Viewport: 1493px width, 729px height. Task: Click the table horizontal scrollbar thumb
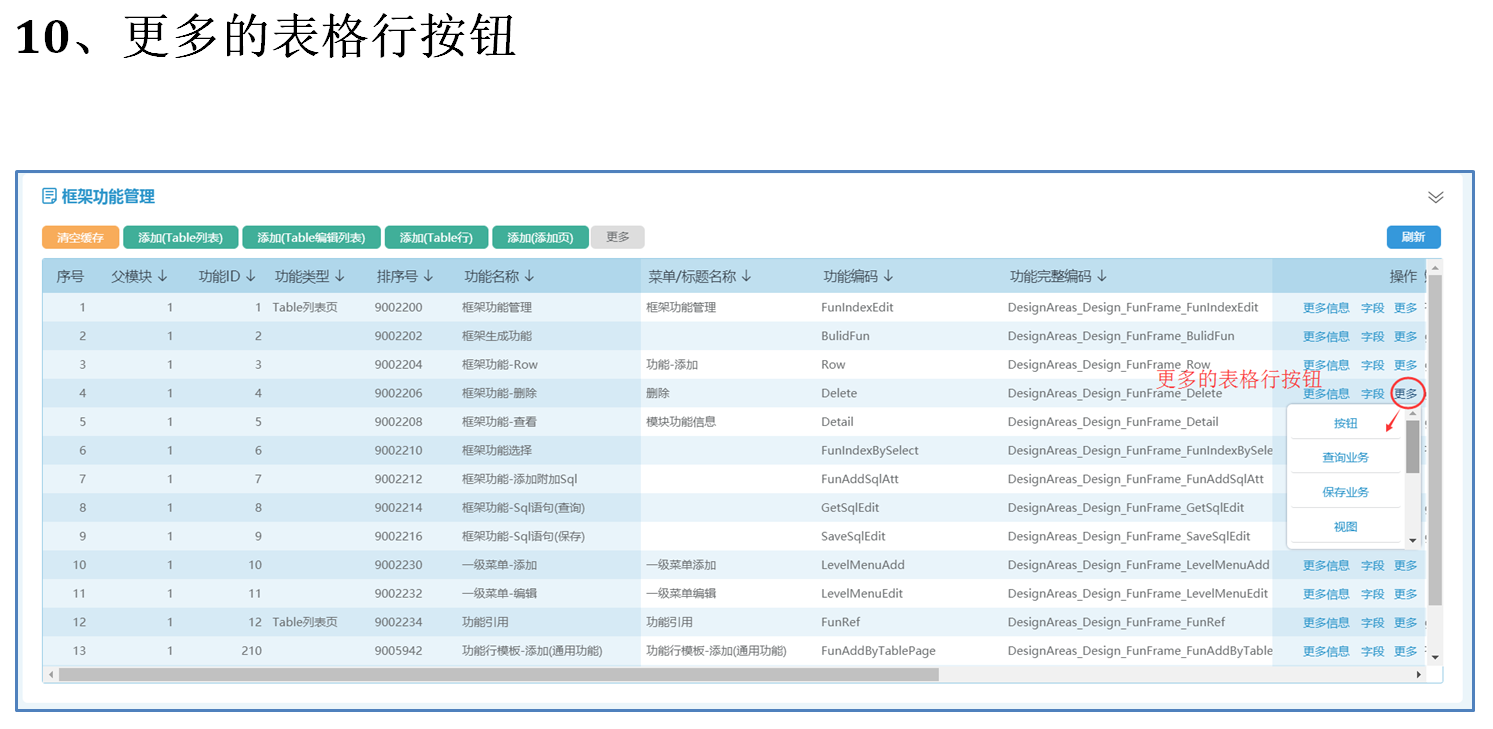click(499, 675)
